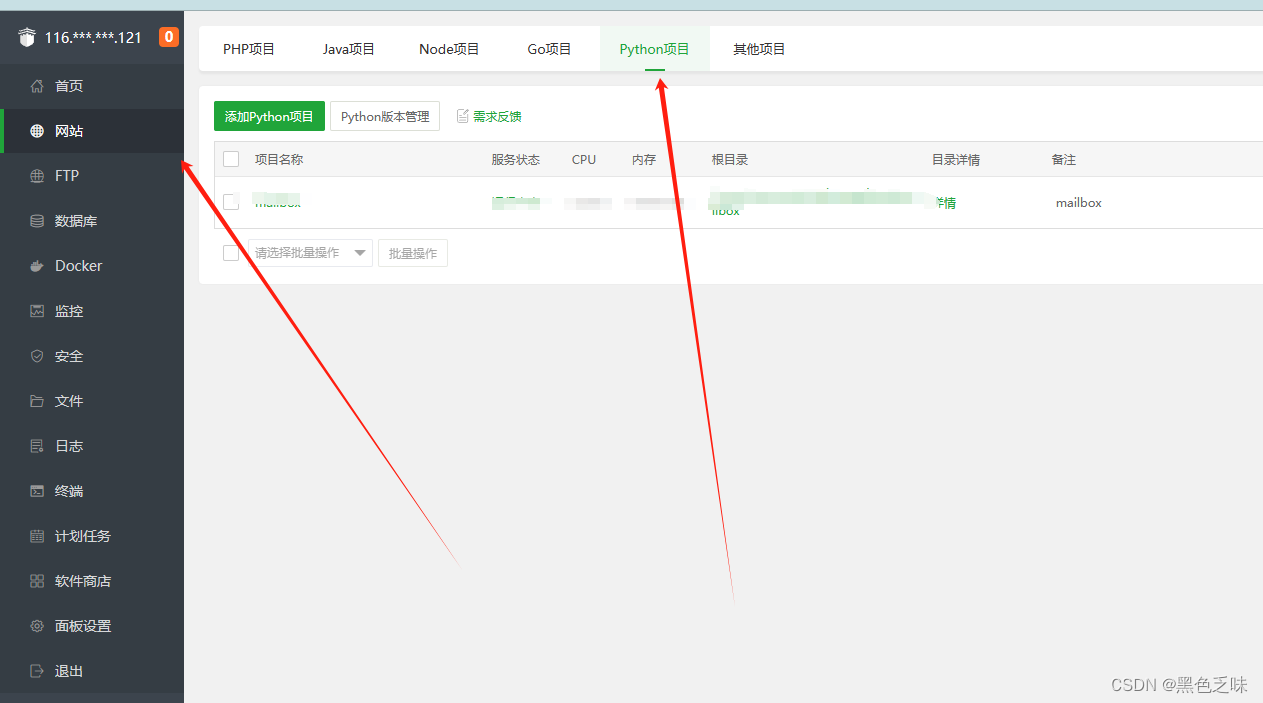This screenshot has width=1263, height=703.
Task: Open the 文件 folder icon
Action: tap(37, 401)
